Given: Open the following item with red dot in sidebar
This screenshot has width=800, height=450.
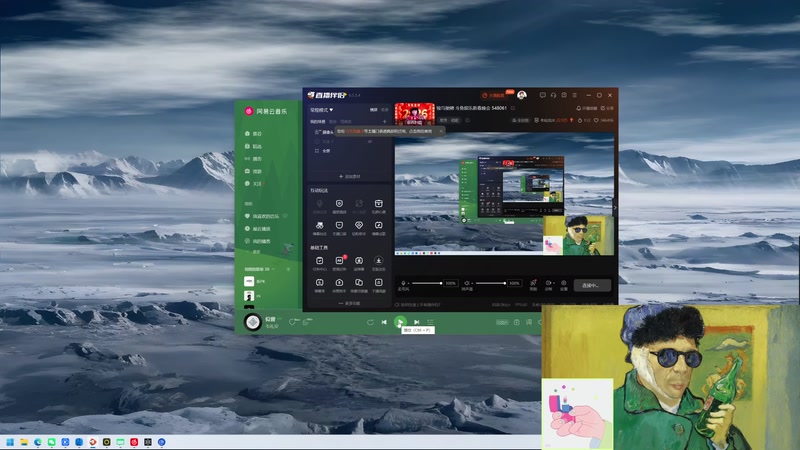Looking at the screenshot, I should click(x=254, y=184).
